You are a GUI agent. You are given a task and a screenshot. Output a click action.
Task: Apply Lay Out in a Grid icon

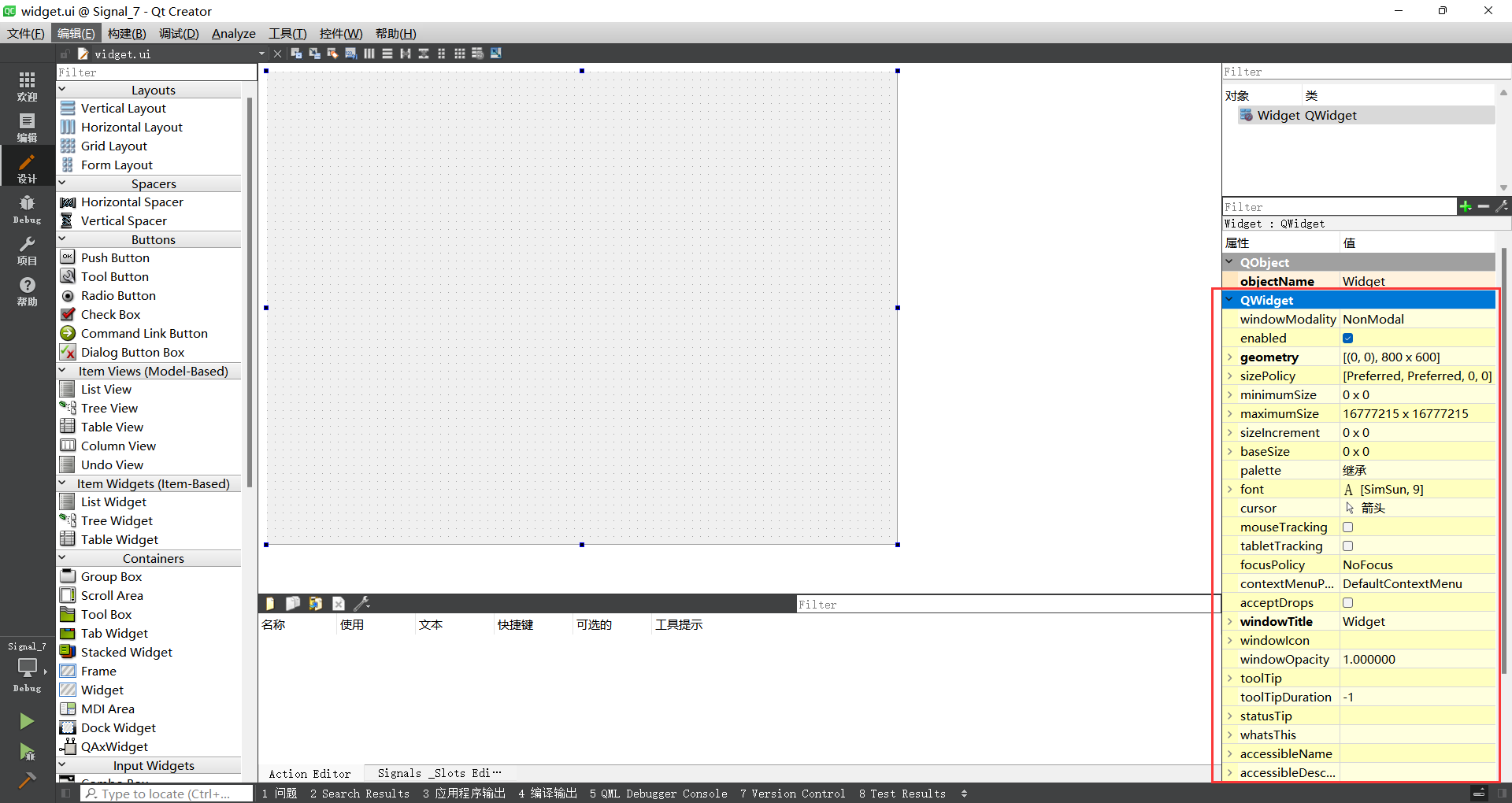459,54
